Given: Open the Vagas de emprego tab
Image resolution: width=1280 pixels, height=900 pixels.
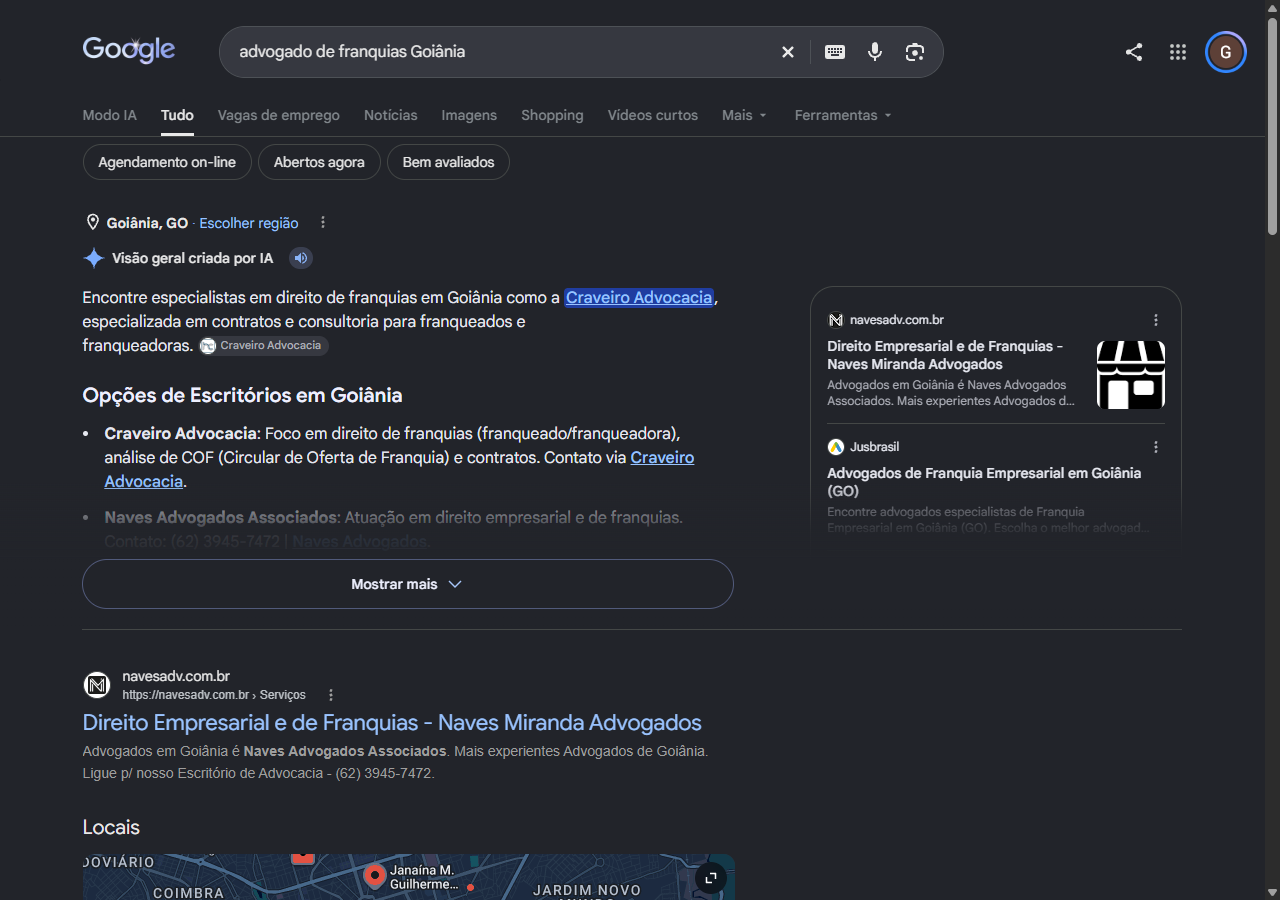Looking at the screenshot, I should [x=279, y=115].
